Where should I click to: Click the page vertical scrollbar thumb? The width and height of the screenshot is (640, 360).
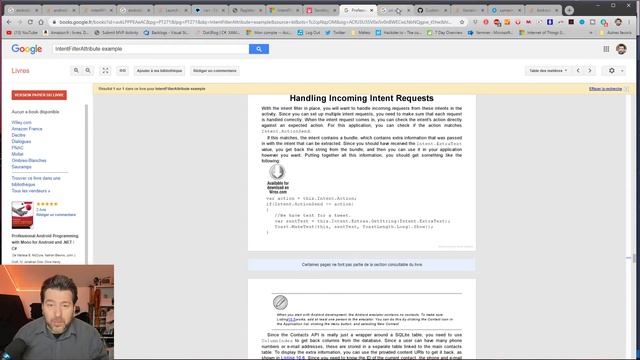(633, 258)
